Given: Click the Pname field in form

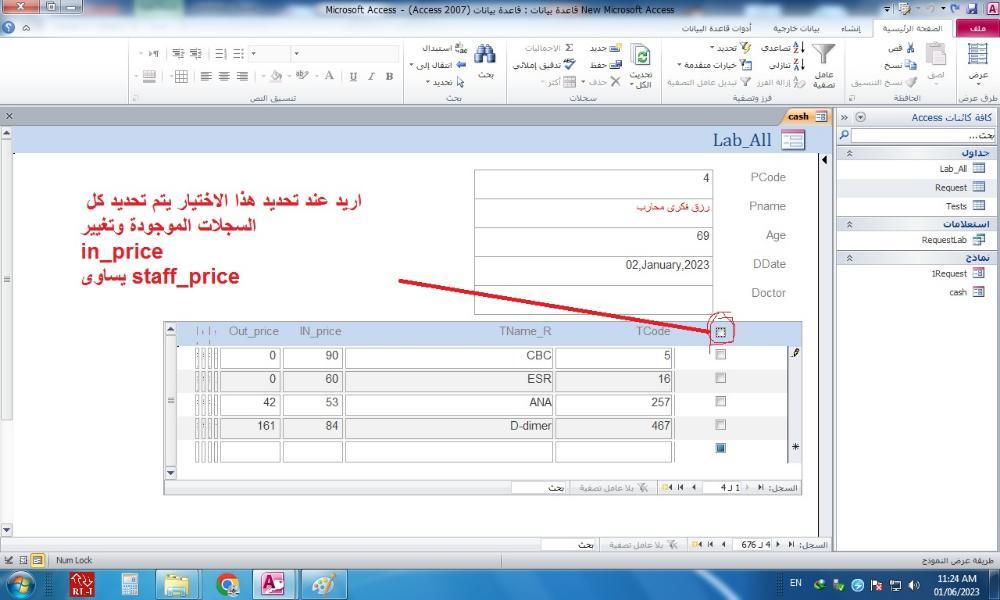Looking at the screenshot, I should (x=593, y=212).
